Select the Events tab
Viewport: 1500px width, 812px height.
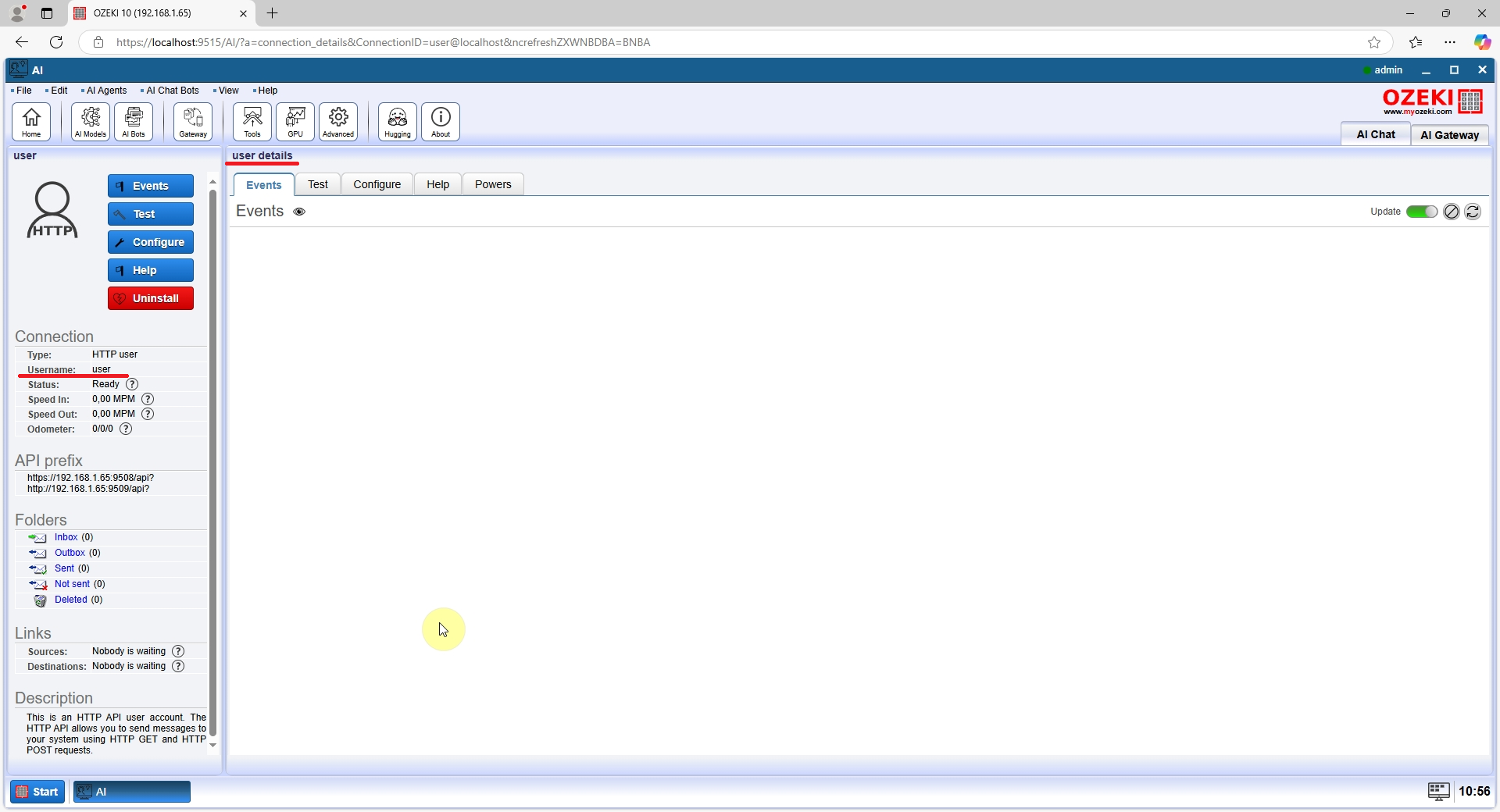click(264, 185)
